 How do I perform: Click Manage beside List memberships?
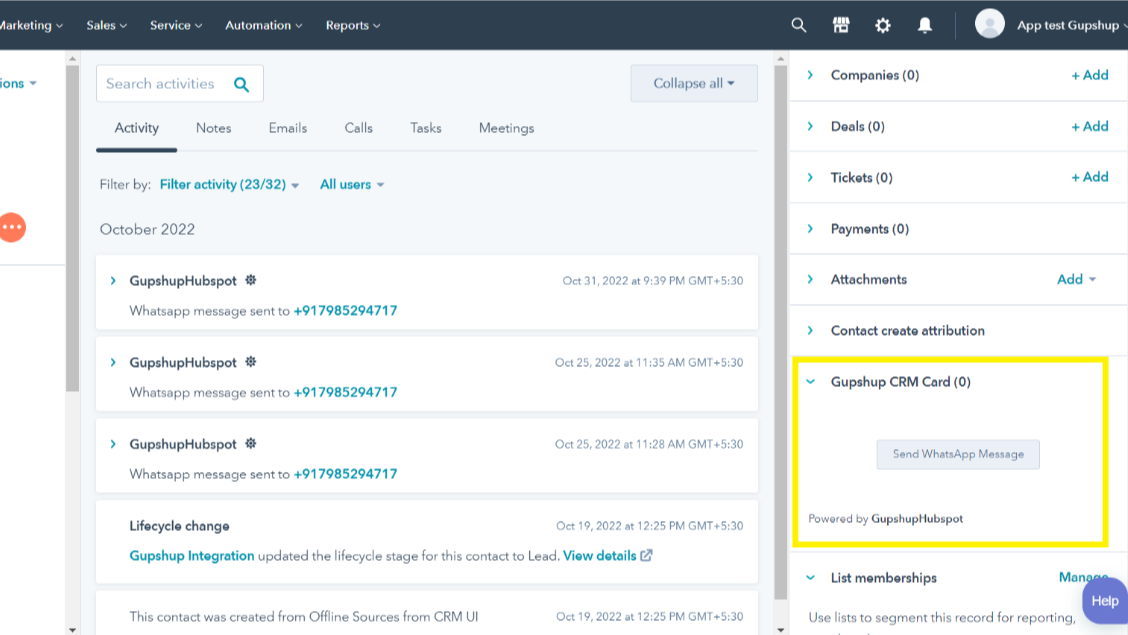click(x=1083, y=577)
